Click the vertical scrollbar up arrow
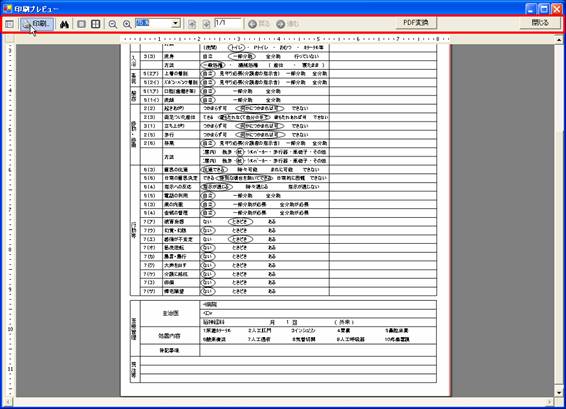The width and height of the screenshot is (566, 409). tap(559, 39)
